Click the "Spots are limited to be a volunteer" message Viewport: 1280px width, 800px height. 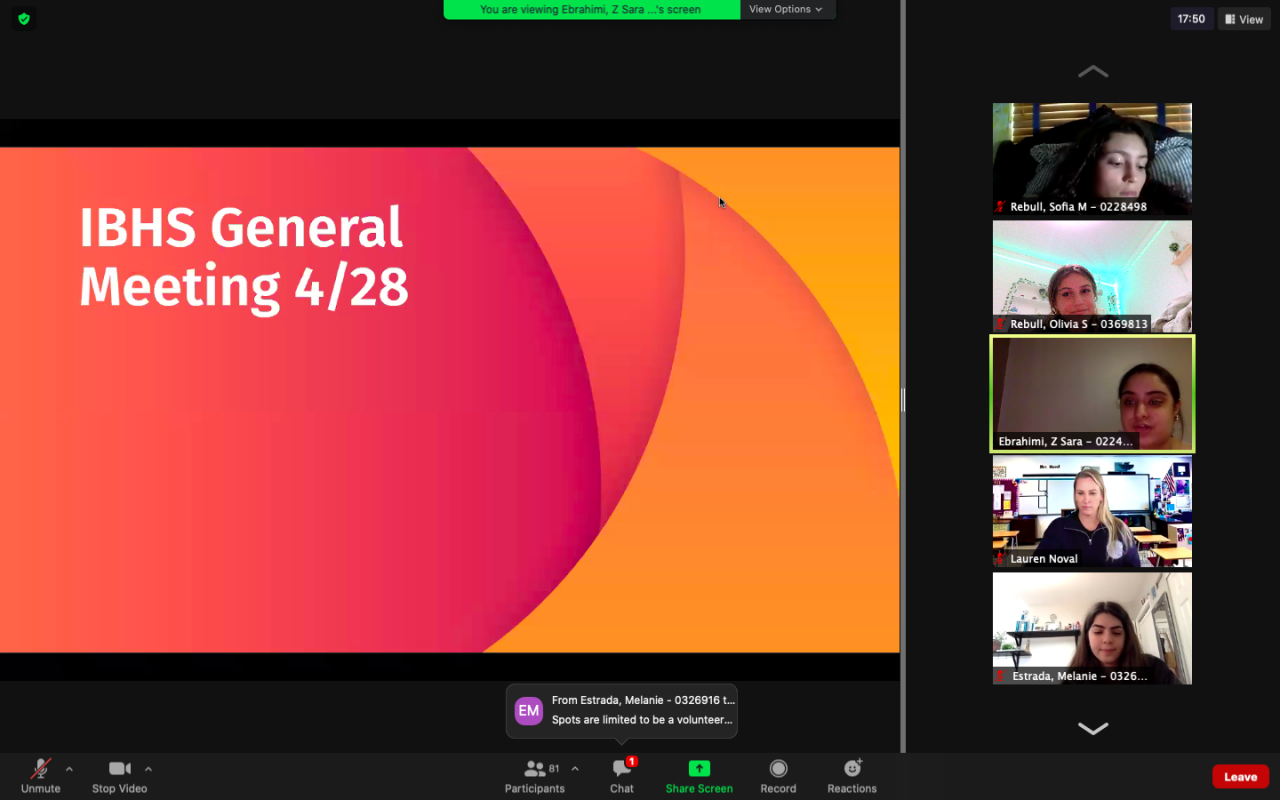[x=642, y=720]
